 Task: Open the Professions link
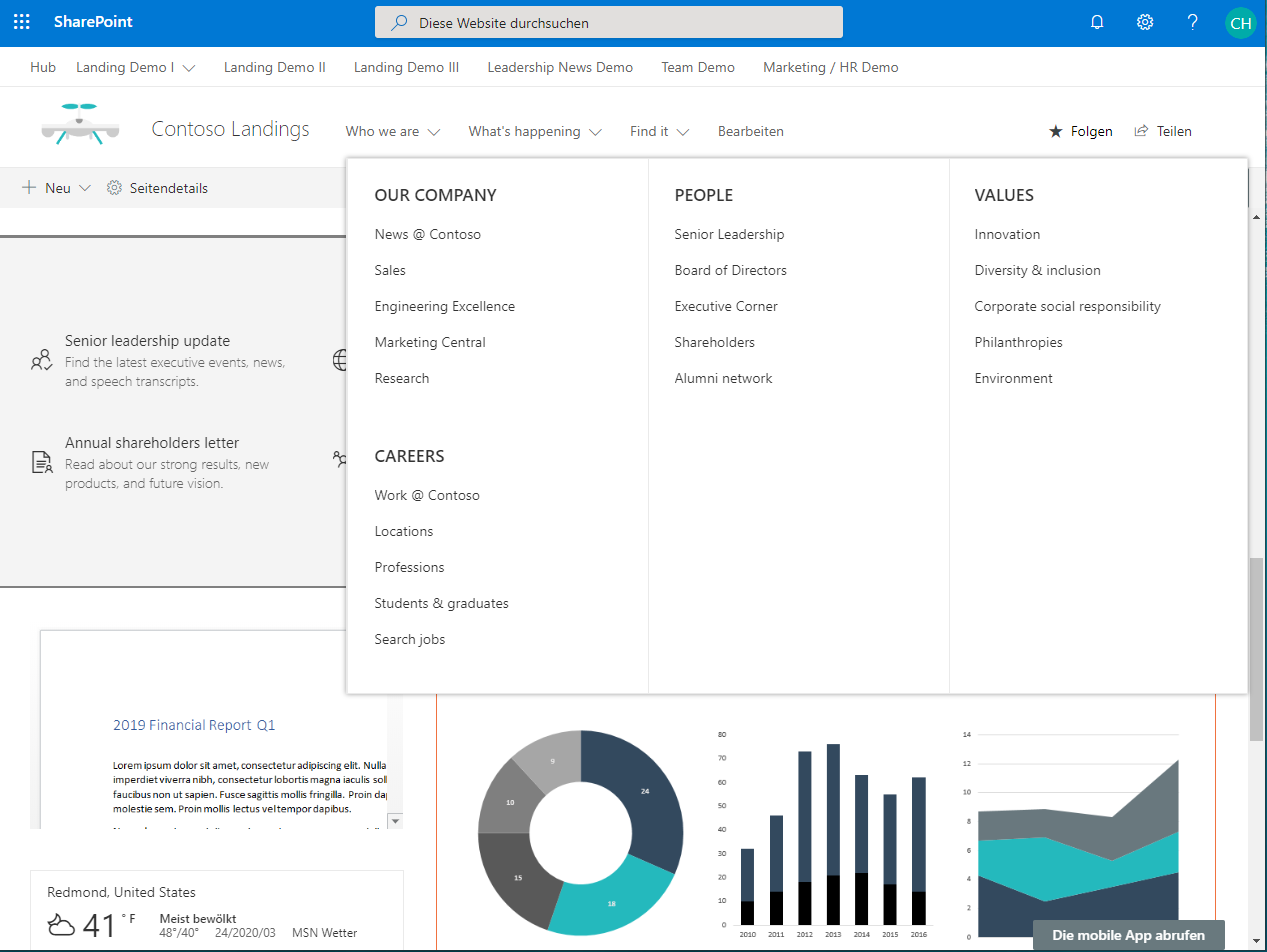[409, 567]
